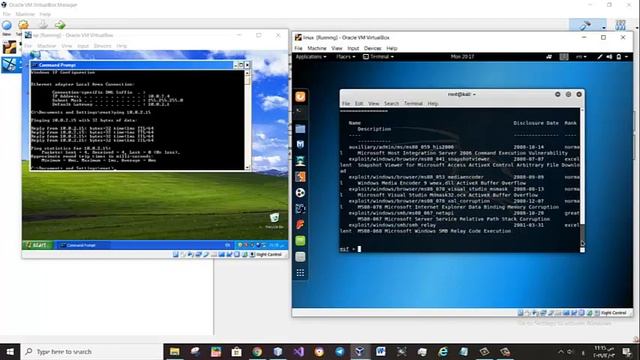Expand Kali Places dropdown
Screen dimensions: 640x360
point(346,57)
